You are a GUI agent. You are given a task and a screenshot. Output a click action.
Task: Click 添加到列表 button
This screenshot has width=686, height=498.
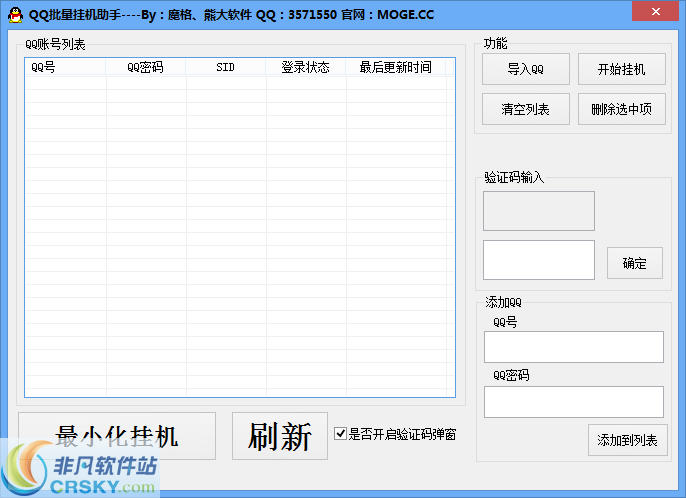coord(627,440)
